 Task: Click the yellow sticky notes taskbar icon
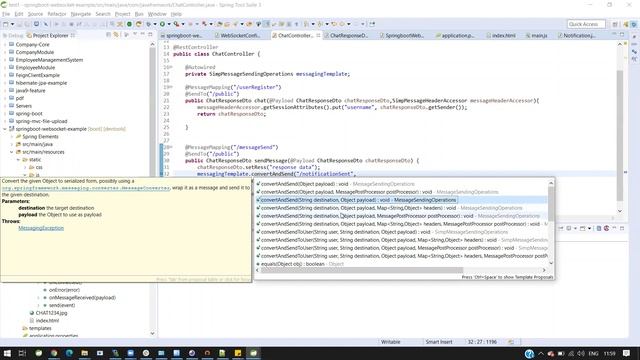point(238,353)
